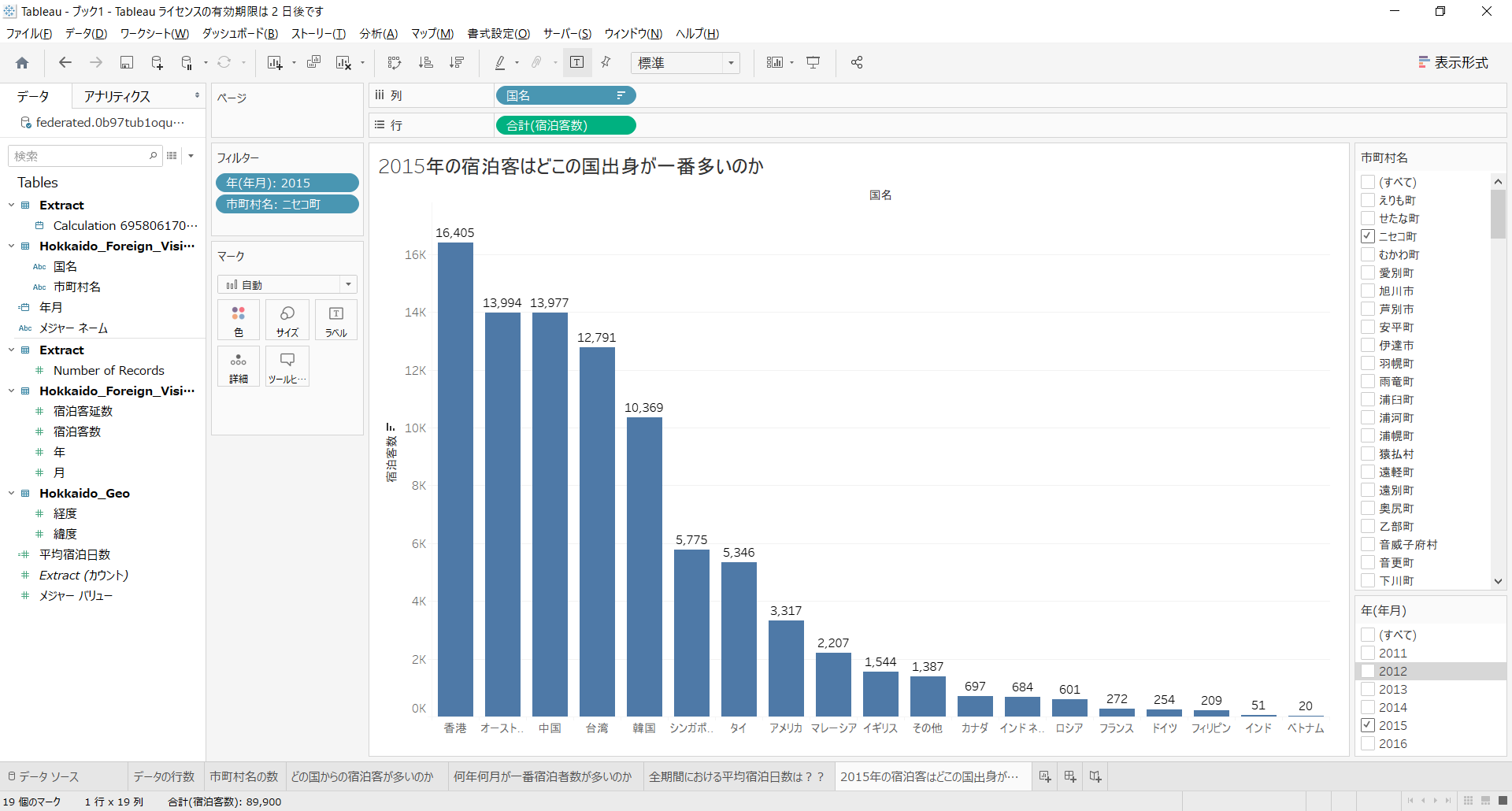
Task: Switch to the 何年何月が一番宿泊者数が多いのか sheet tab
Action: click(543, 776)
